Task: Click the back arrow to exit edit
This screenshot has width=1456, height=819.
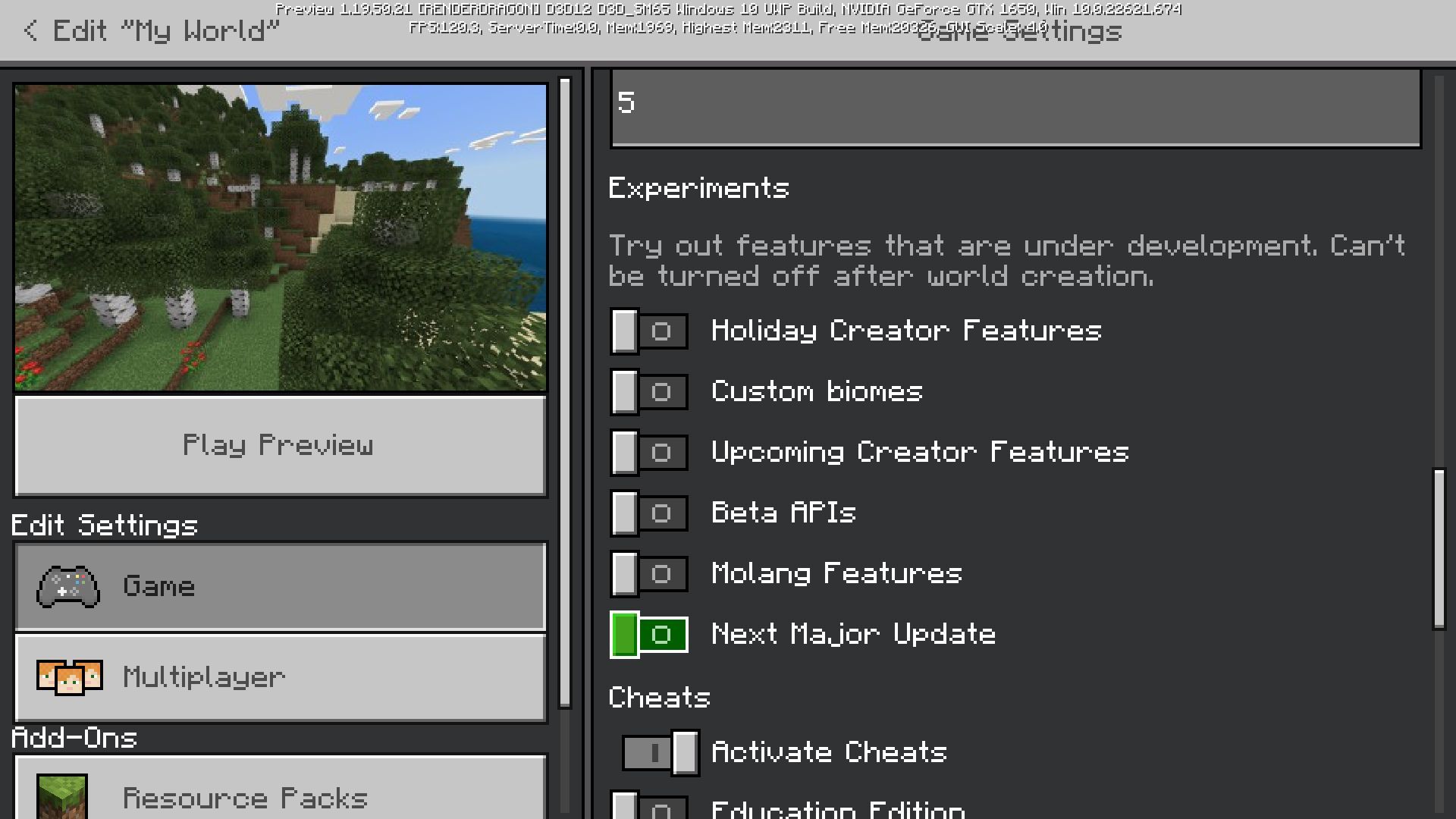Action: pyautogui.click(x=31, y=31)
